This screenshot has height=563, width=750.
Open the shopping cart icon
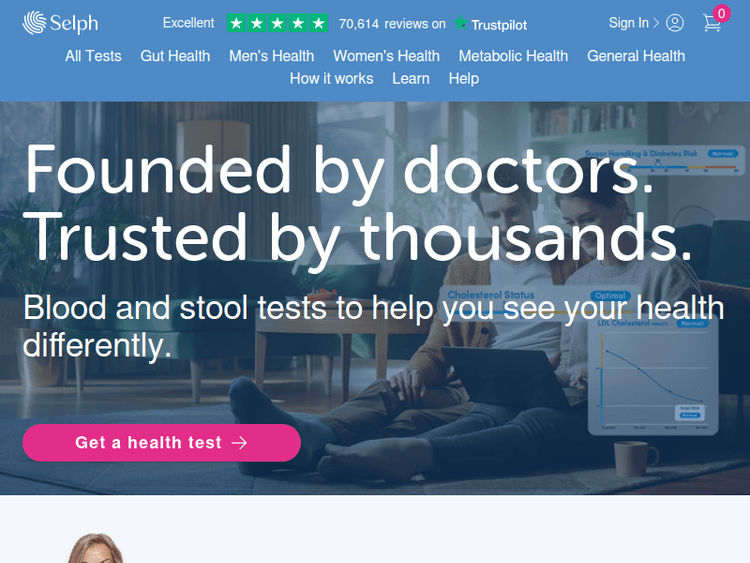(712, 22)
